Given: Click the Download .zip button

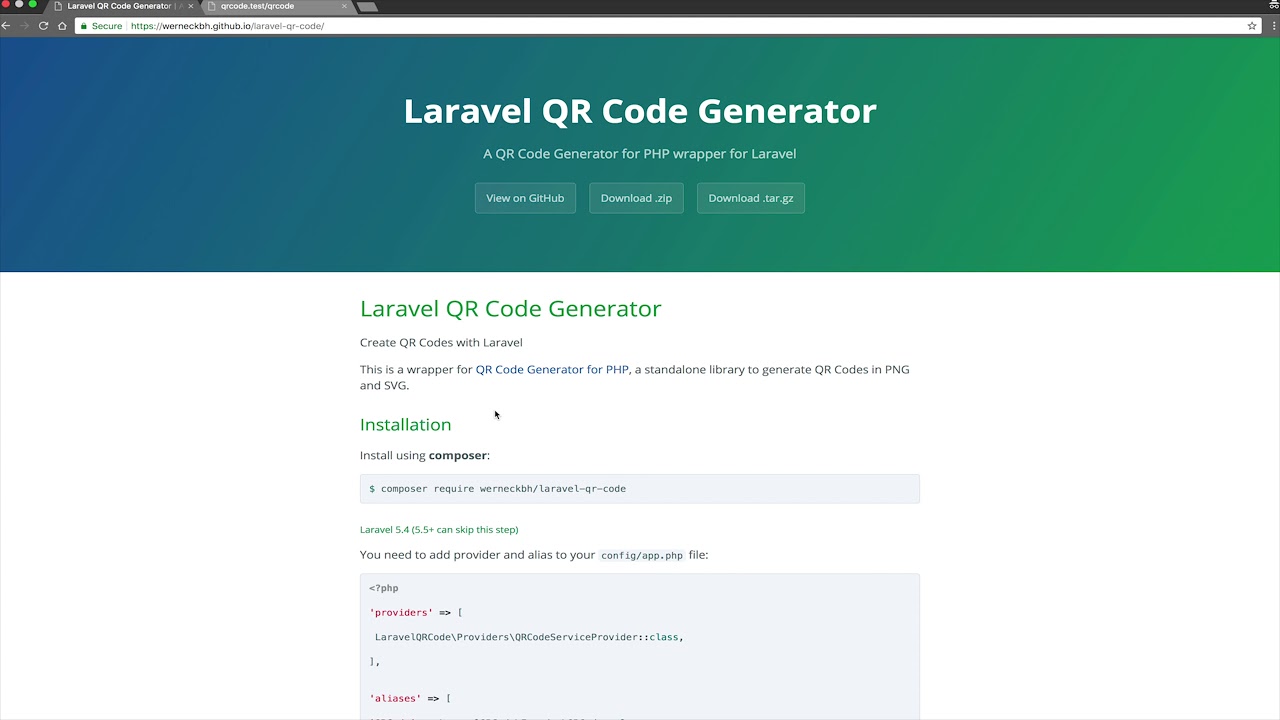Looking at the screenshot, I should click(636, 198).
